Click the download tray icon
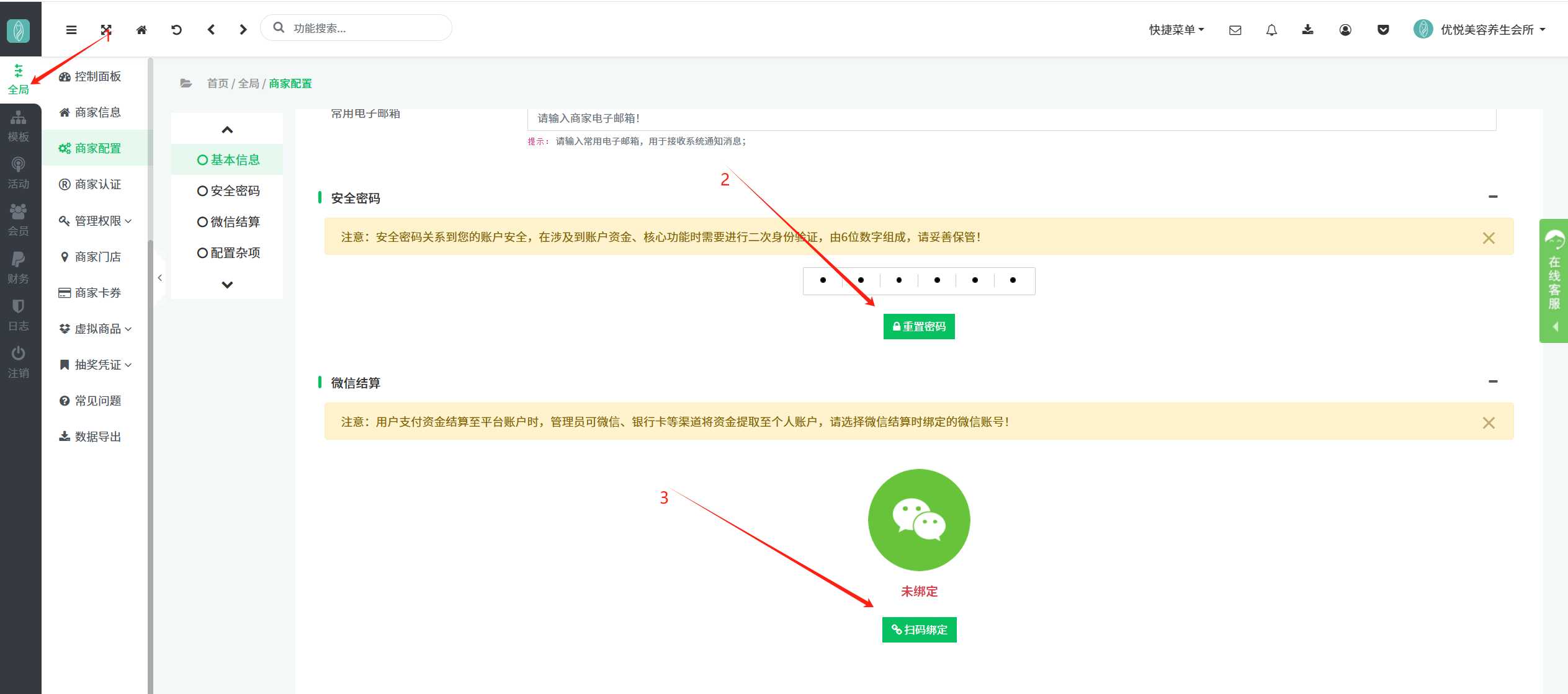The height and width of the screenshot is (694, 1568). (x=1307, y=30)
